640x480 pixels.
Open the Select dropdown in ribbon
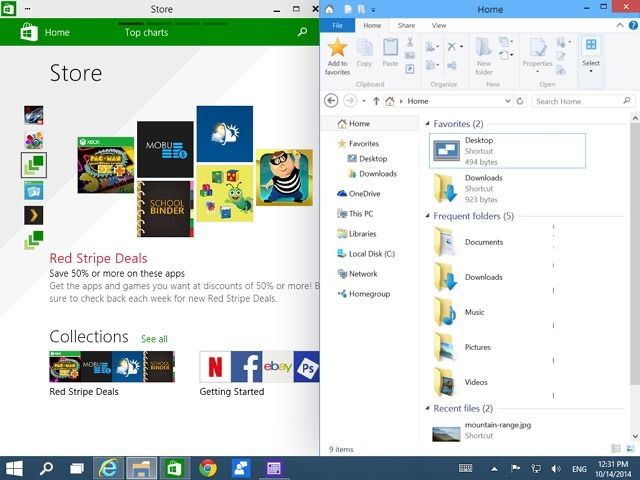coord(591,56)
